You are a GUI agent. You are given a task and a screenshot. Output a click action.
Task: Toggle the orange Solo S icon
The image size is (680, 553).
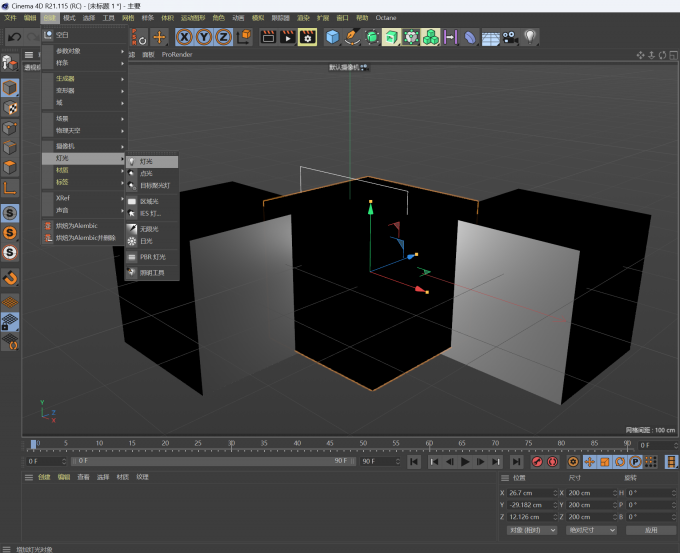(10, 233)
